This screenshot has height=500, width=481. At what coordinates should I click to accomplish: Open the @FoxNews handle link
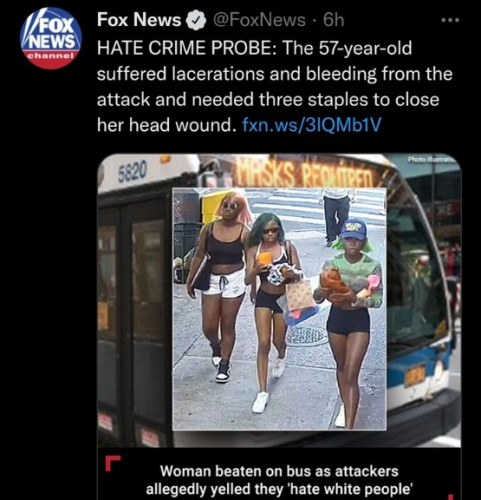coord(259,20)
